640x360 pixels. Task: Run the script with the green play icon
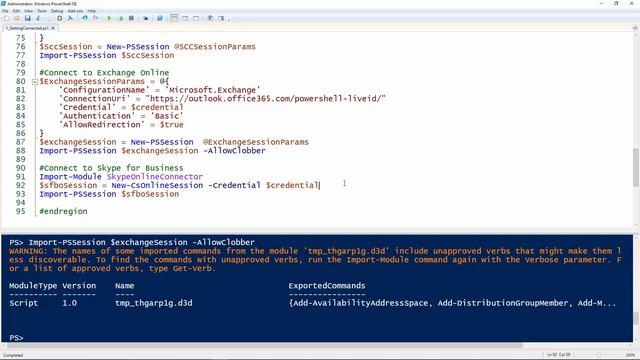[x=109, y=18]
